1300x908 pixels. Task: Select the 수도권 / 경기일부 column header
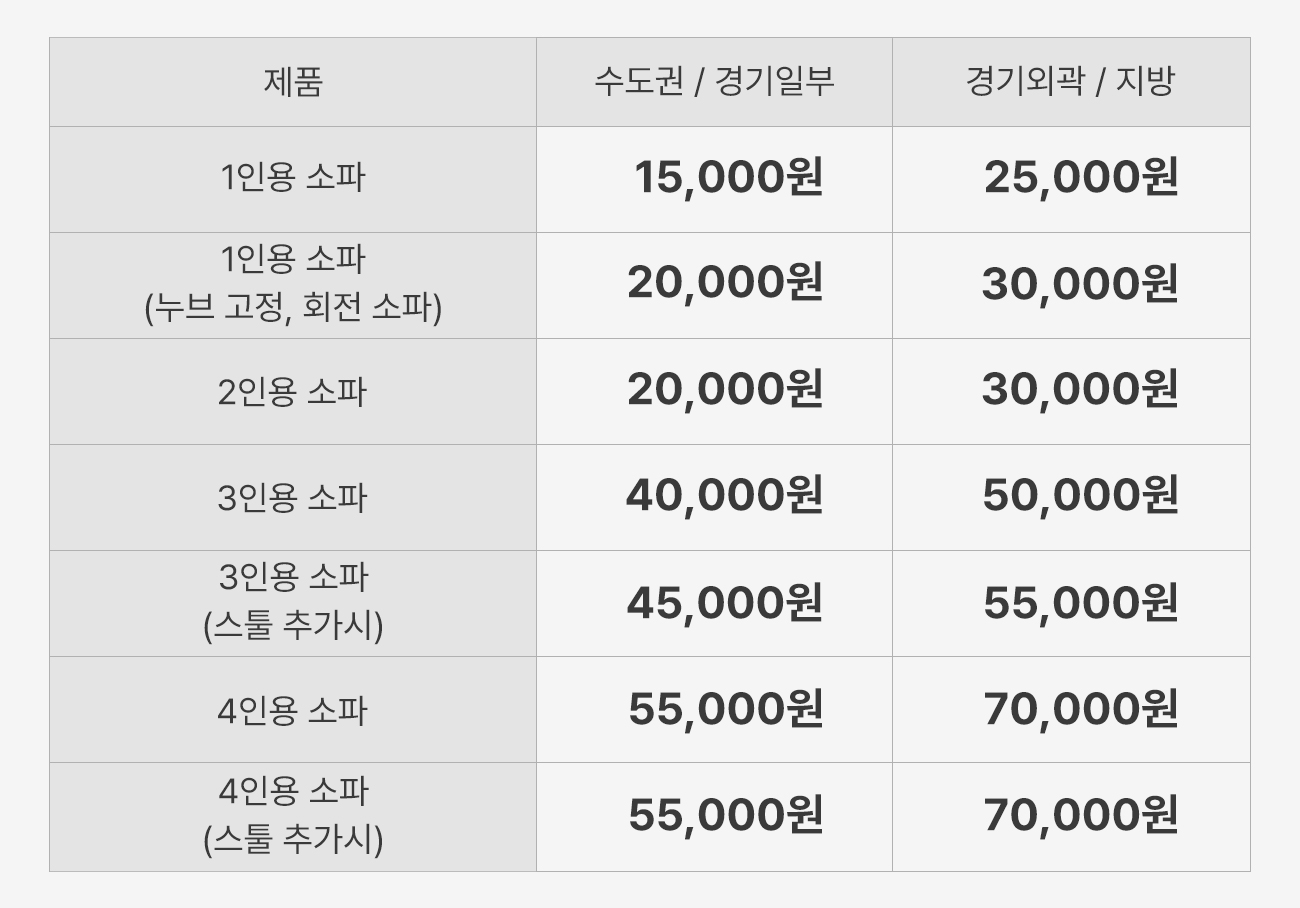(x=714, y=82)
